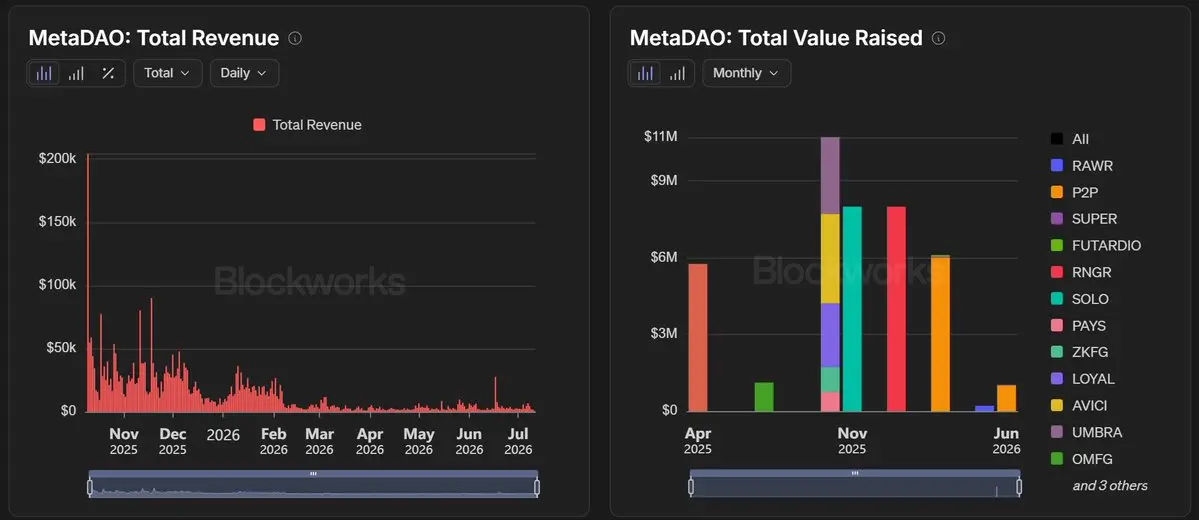
Task: Toggle percentage view icon in Total Revenue
Action: pos(108,73)
